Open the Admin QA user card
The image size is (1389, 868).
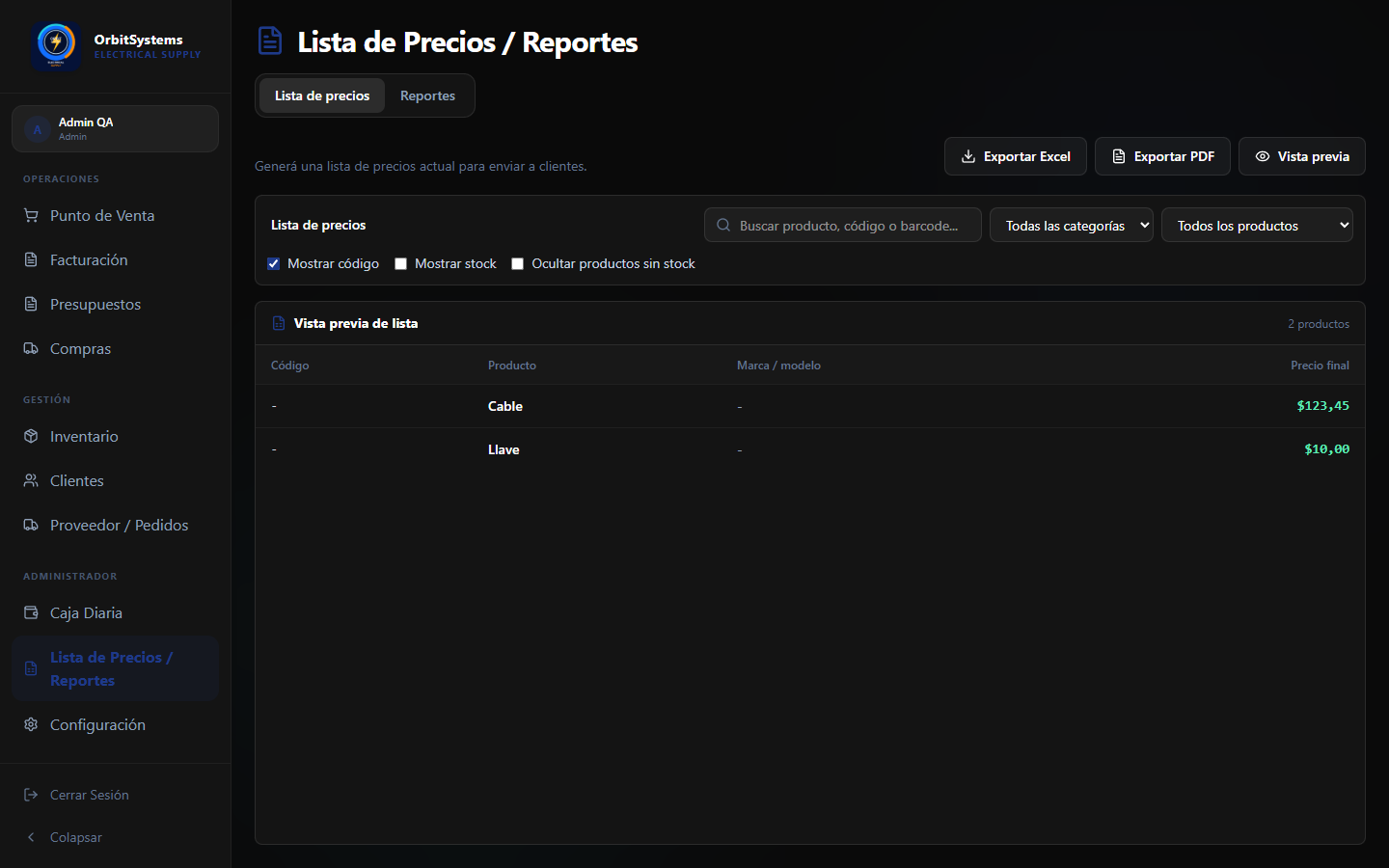(x=115, y=128)
